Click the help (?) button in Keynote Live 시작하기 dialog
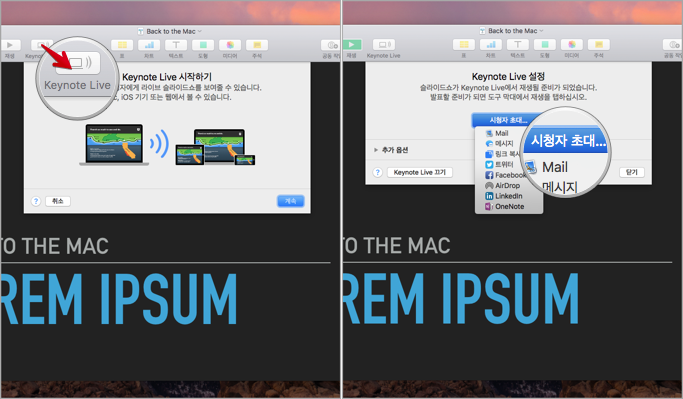Image resolution: width=683 pixels, height=399 pixels. (36, 201)
